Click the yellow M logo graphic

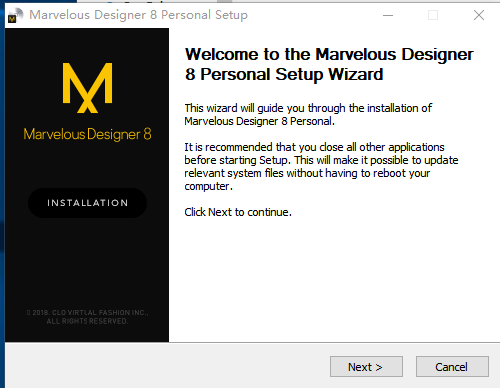(88, 88)
